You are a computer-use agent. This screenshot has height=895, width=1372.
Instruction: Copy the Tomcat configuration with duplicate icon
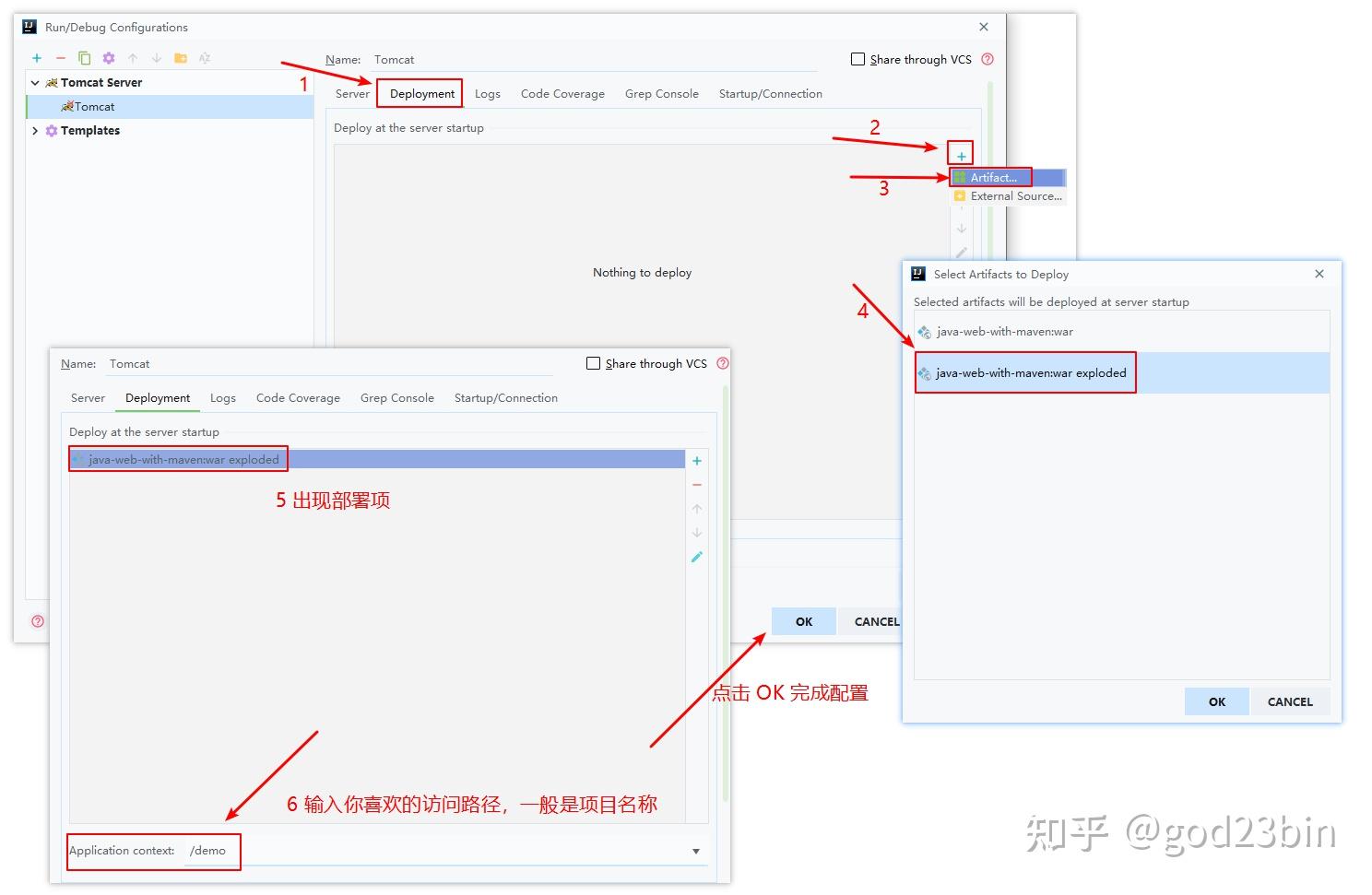point(84,57)
